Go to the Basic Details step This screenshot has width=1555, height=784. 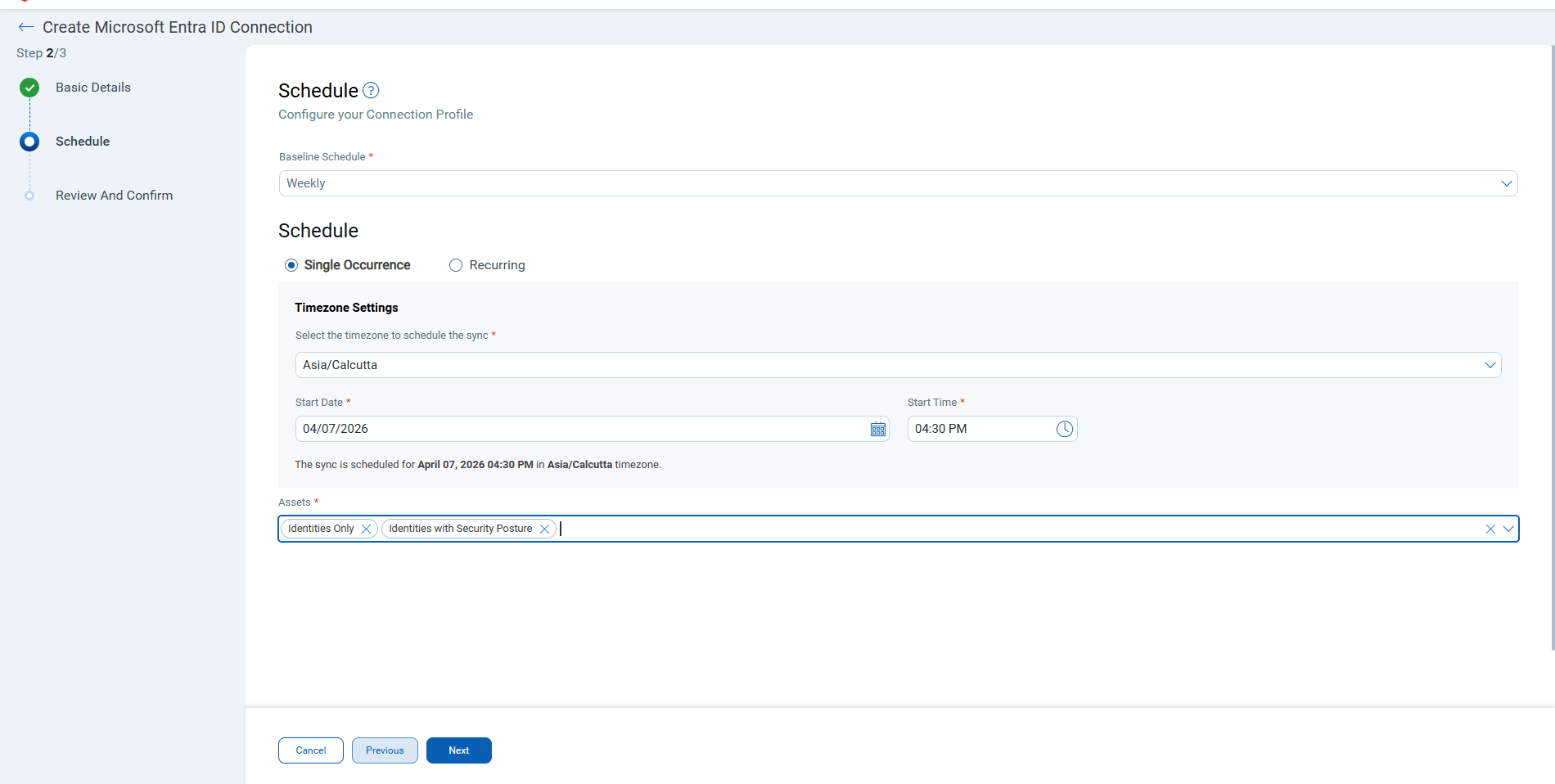93,88
